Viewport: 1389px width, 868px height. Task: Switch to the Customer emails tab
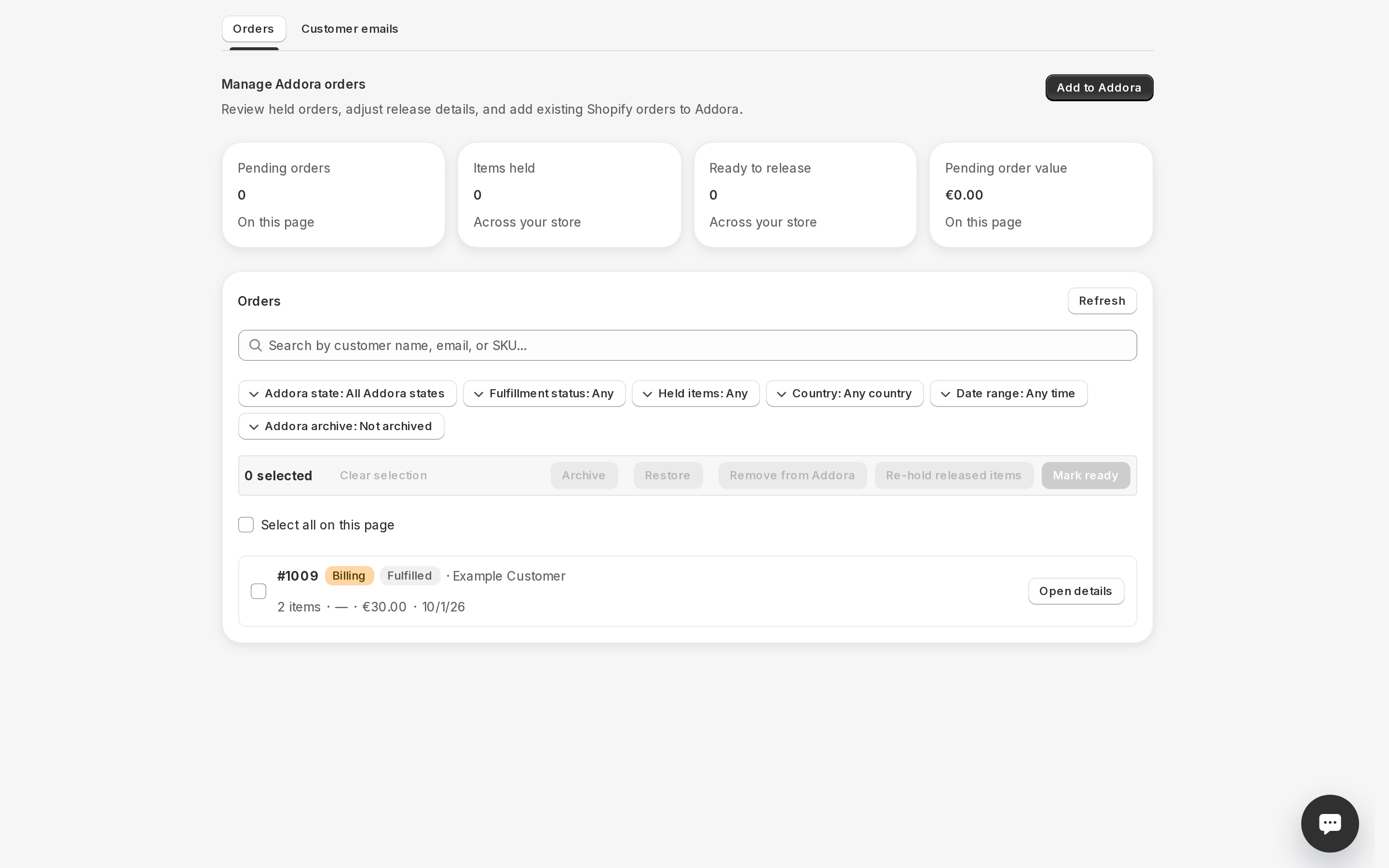[x=350, y=29]
